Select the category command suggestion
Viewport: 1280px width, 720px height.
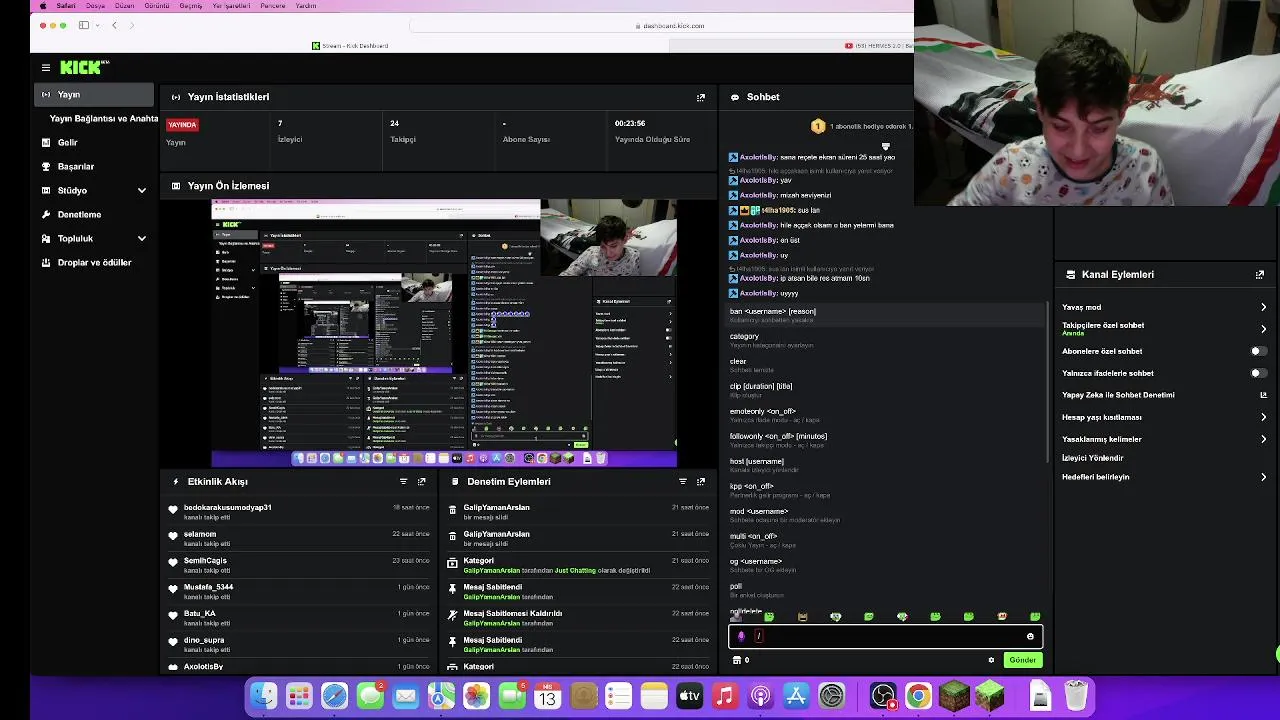(884, 340)
